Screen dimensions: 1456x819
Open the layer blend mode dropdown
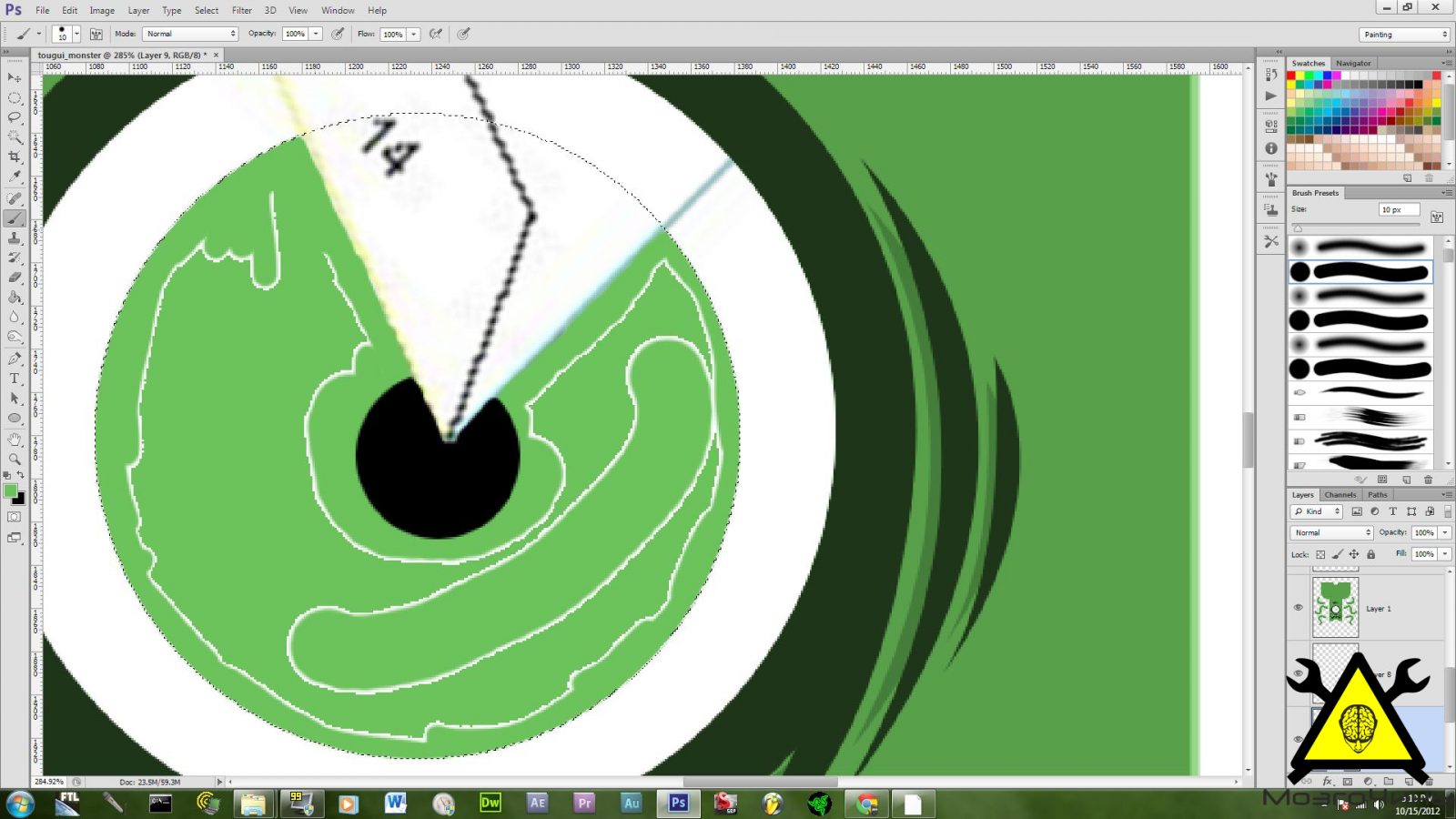coord(1331,532)
